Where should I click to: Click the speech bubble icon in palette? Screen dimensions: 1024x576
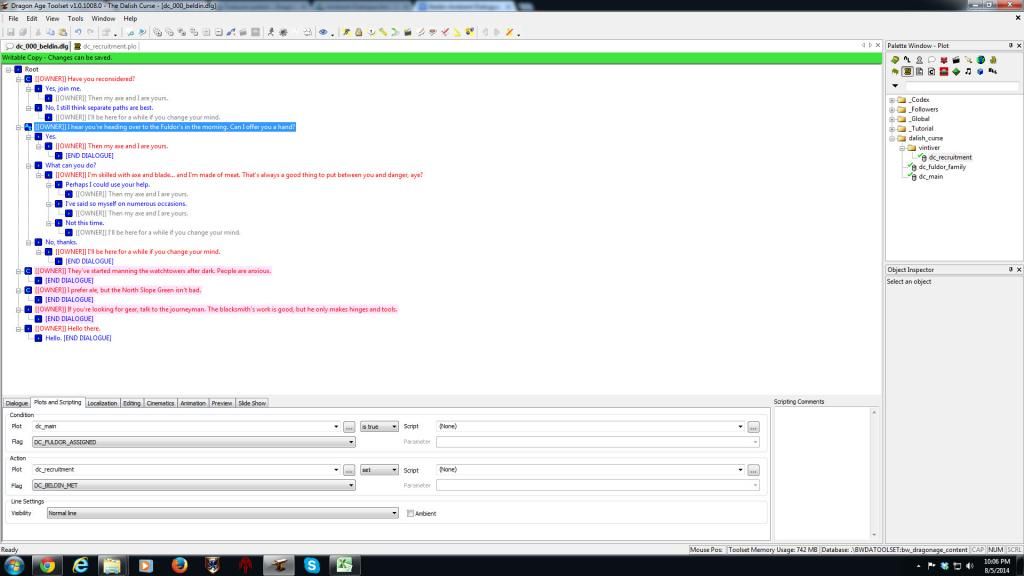pos(932,60)
